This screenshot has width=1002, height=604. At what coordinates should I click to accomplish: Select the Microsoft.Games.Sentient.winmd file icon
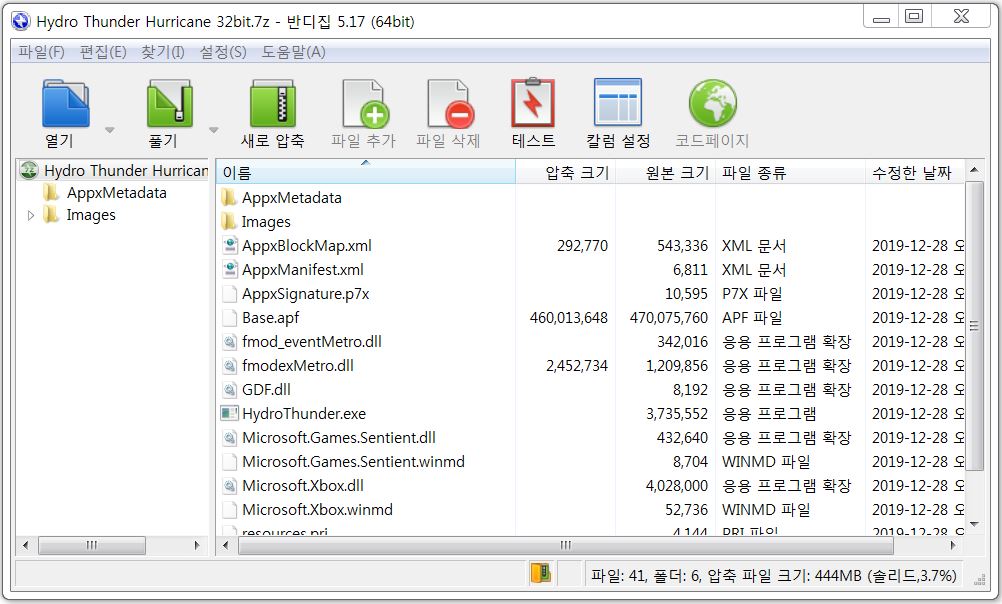click(229, 461)
